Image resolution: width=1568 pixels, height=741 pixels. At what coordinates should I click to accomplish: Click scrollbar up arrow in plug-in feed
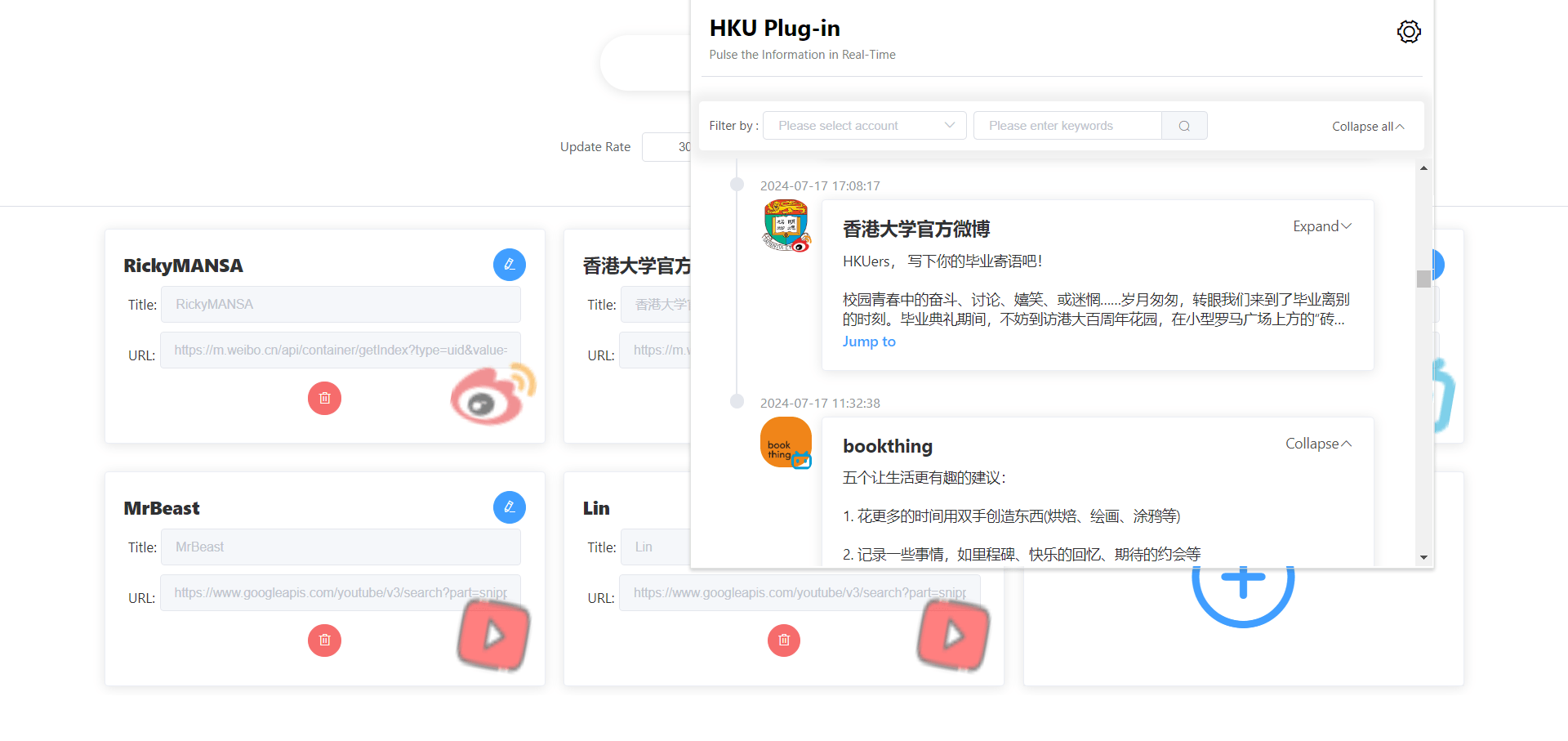point(1423,168)
